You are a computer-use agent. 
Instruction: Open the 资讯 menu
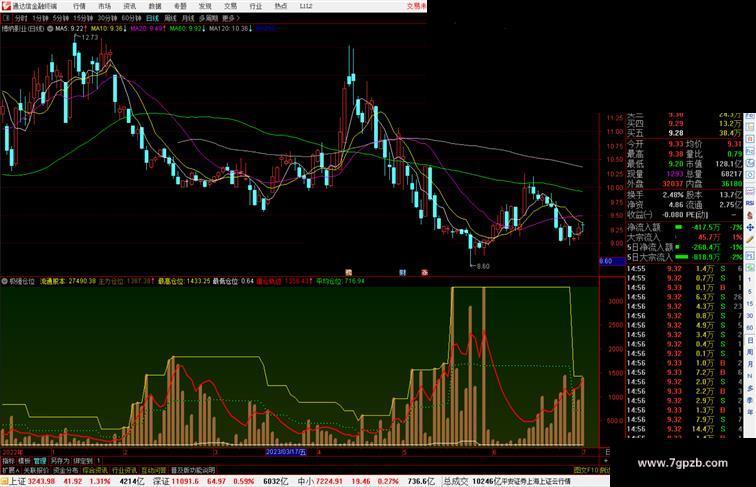pos(129,6)
